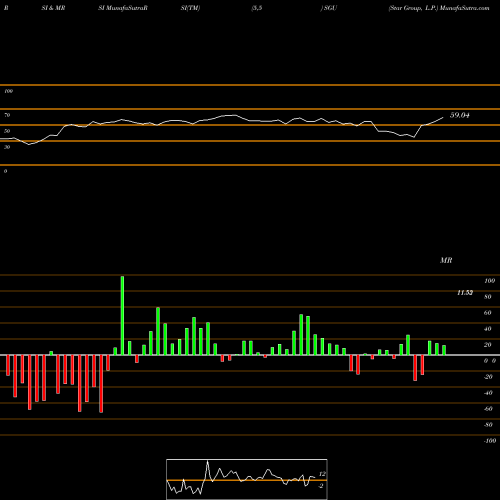Click the RSI axis label 70
Image resolution: width=500 pixels, height=500 pixels.
[x=7, y=115]
